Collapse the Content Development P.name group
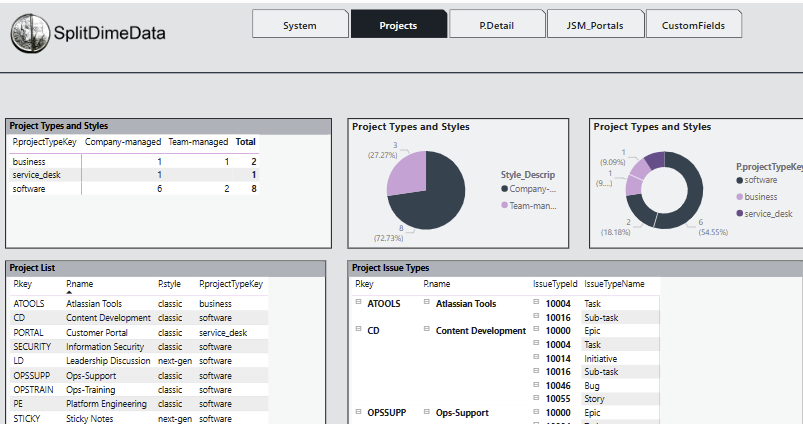This screenshot has height=424, width=803. point(427,329)
